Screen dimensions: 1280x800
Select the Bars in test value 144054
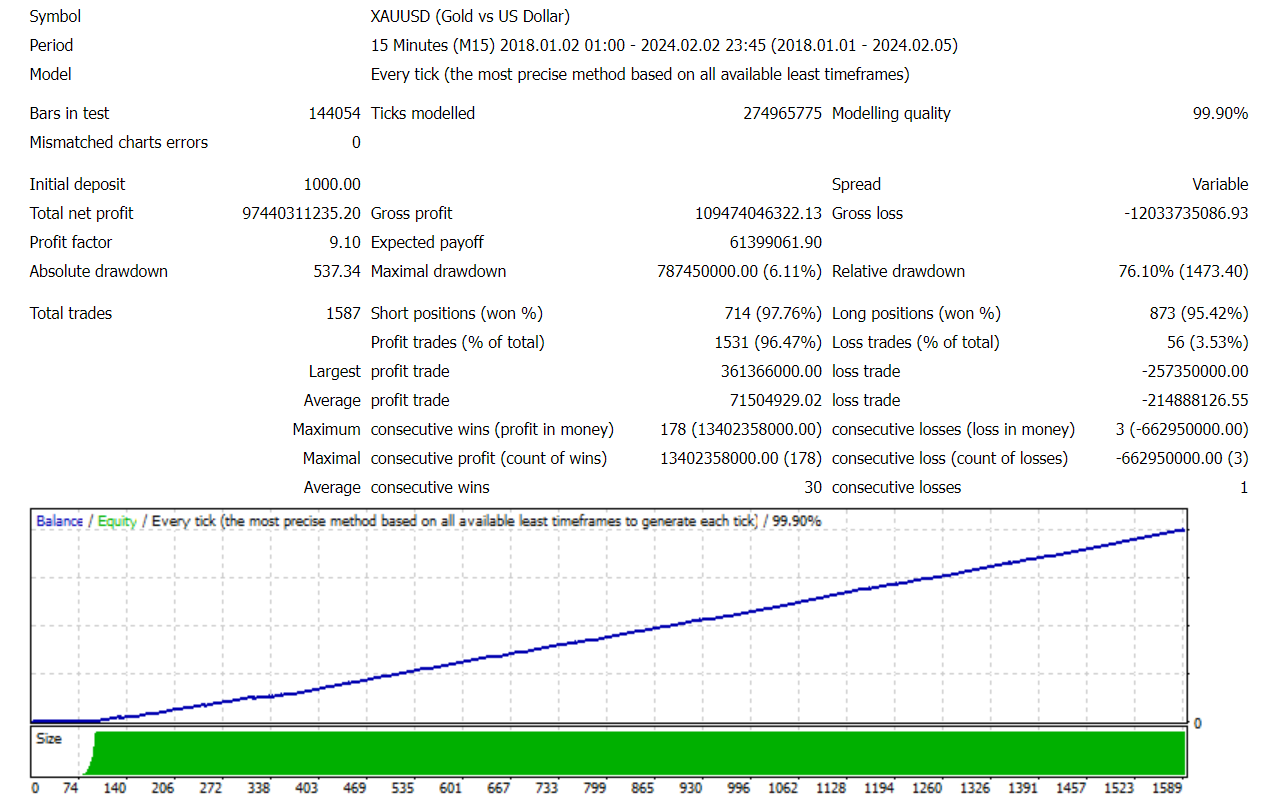coord(334,113)
